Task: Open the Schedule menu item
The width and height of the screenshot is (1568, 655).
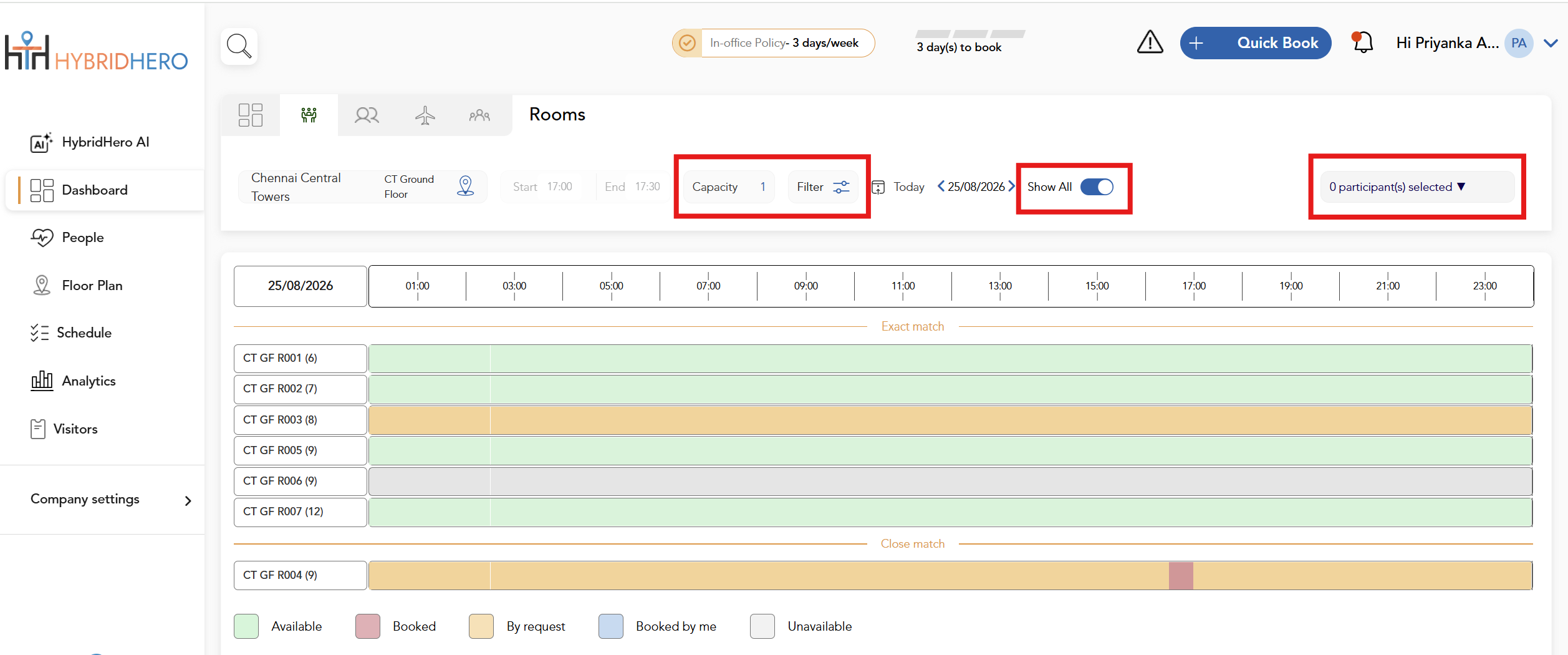Action: click(84, 332)
